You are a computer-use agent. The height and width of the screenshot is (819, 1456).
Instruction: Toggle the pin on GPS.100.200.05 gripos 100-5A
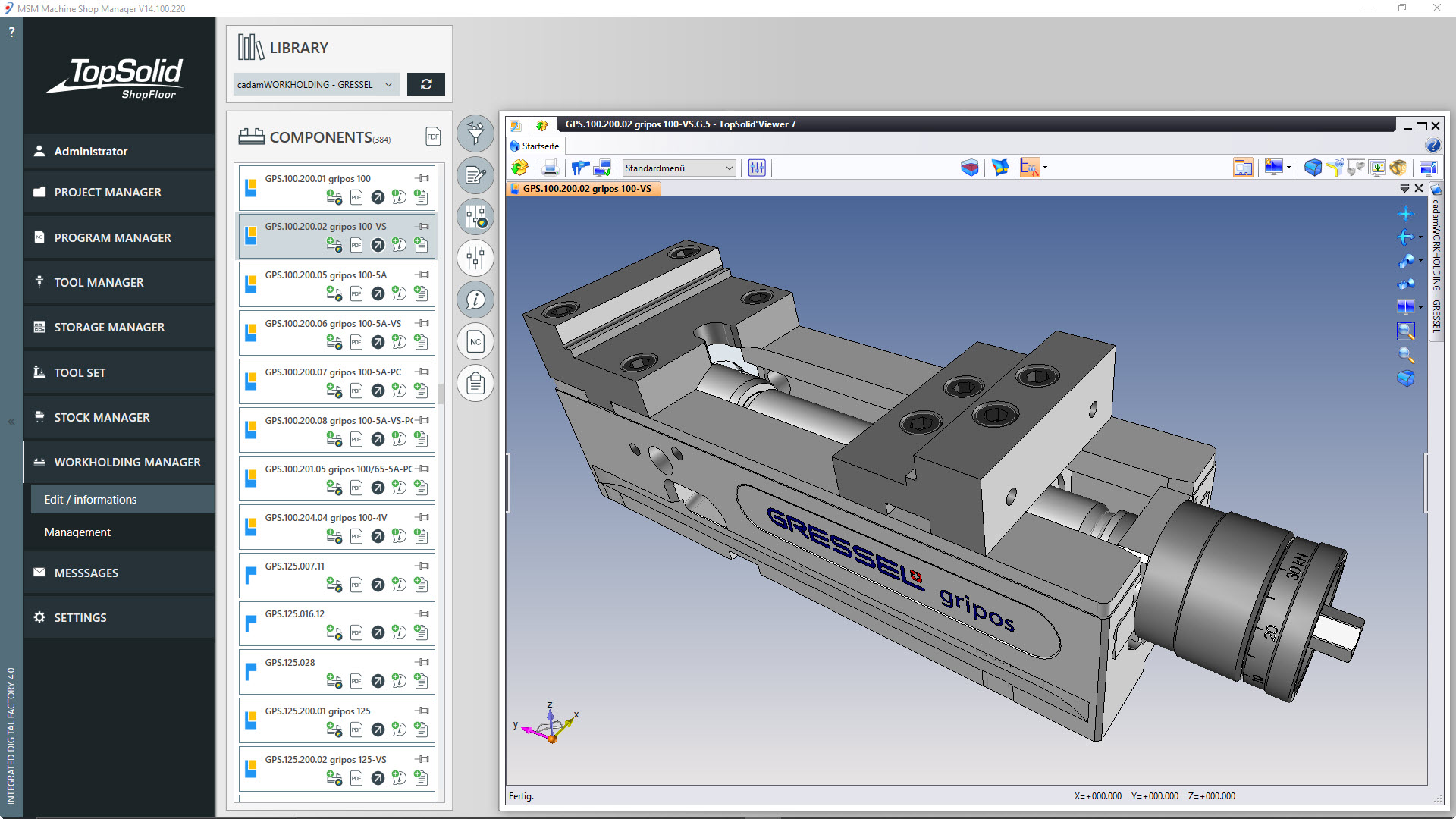423,275
